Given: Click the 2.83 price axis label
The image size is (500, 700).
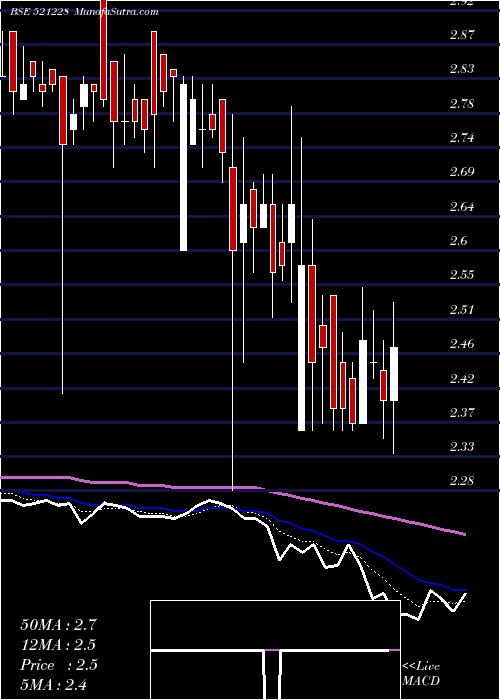Looking at the screenshot, I should click(x=462, y=69).
